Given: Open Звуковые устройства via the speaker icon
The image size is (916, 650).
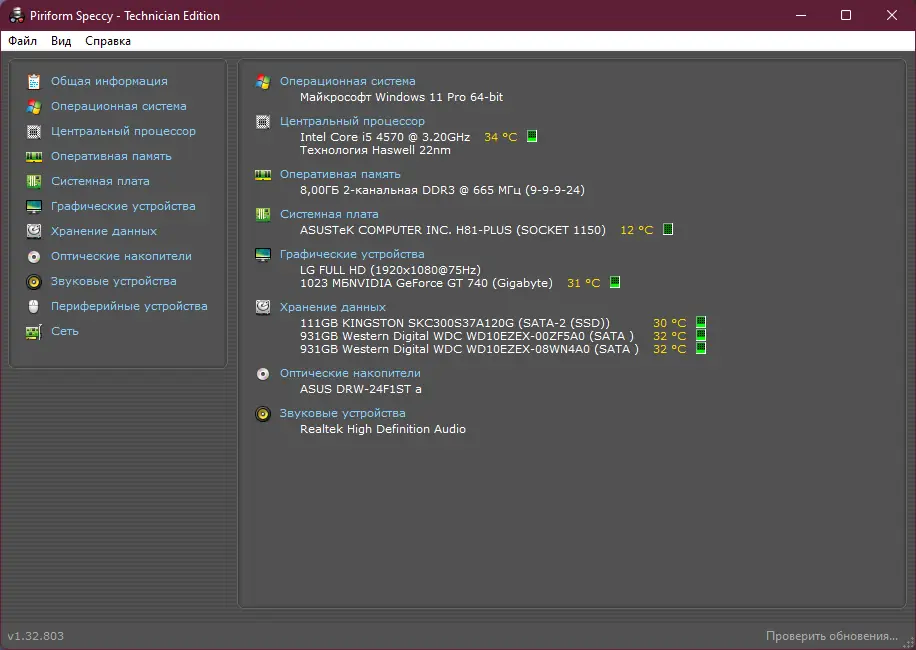Looking at the screenshot, I should click(x=36, y=281).
